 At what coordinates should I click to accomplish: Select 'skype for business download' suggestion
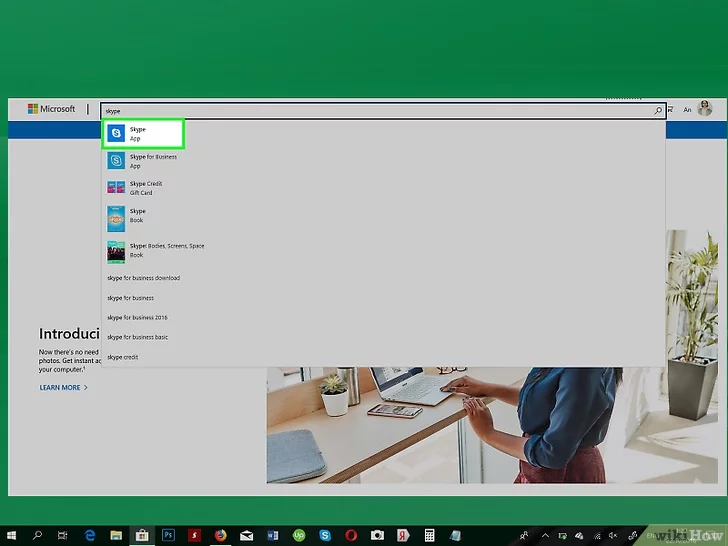(x=143, y=278)
